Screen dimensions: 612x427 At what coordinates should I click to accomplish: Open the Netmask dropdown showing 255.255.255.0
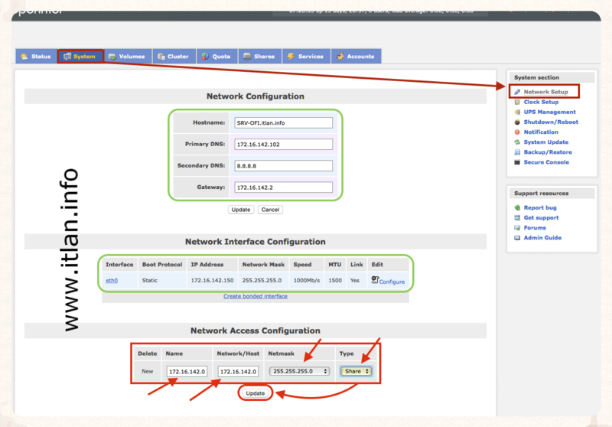(x=299, y=371)
